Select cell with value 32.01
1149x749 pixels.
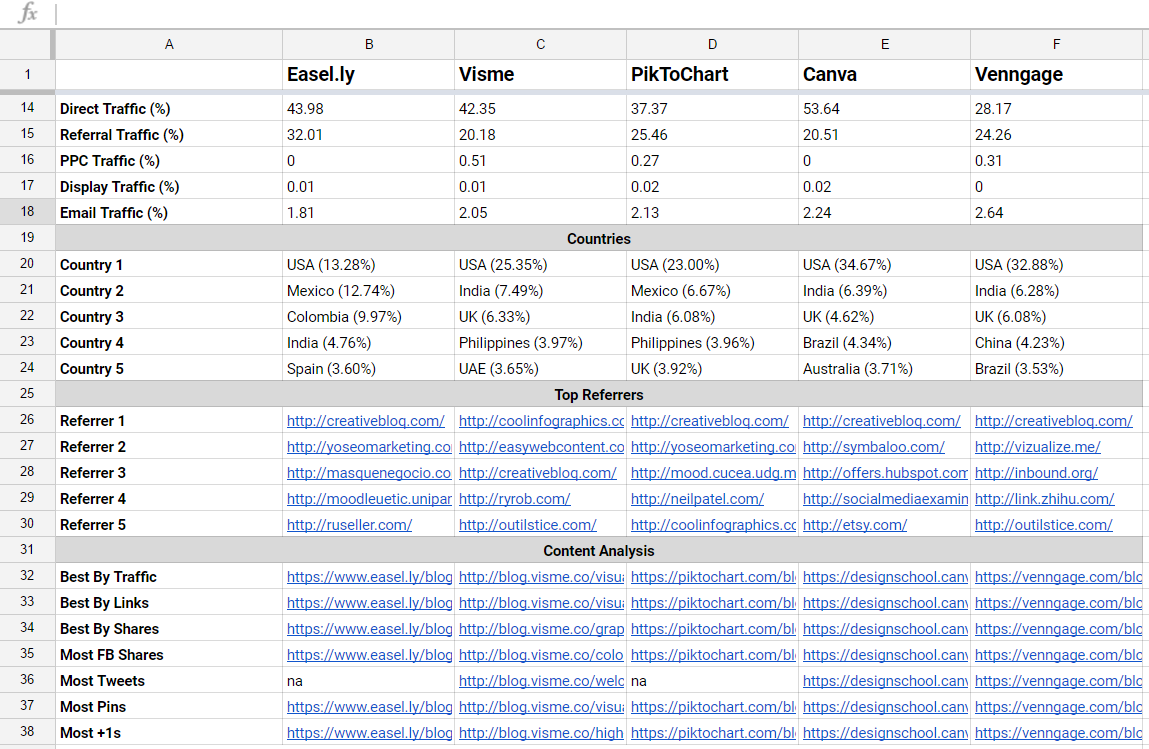click(x=369, y=135)
